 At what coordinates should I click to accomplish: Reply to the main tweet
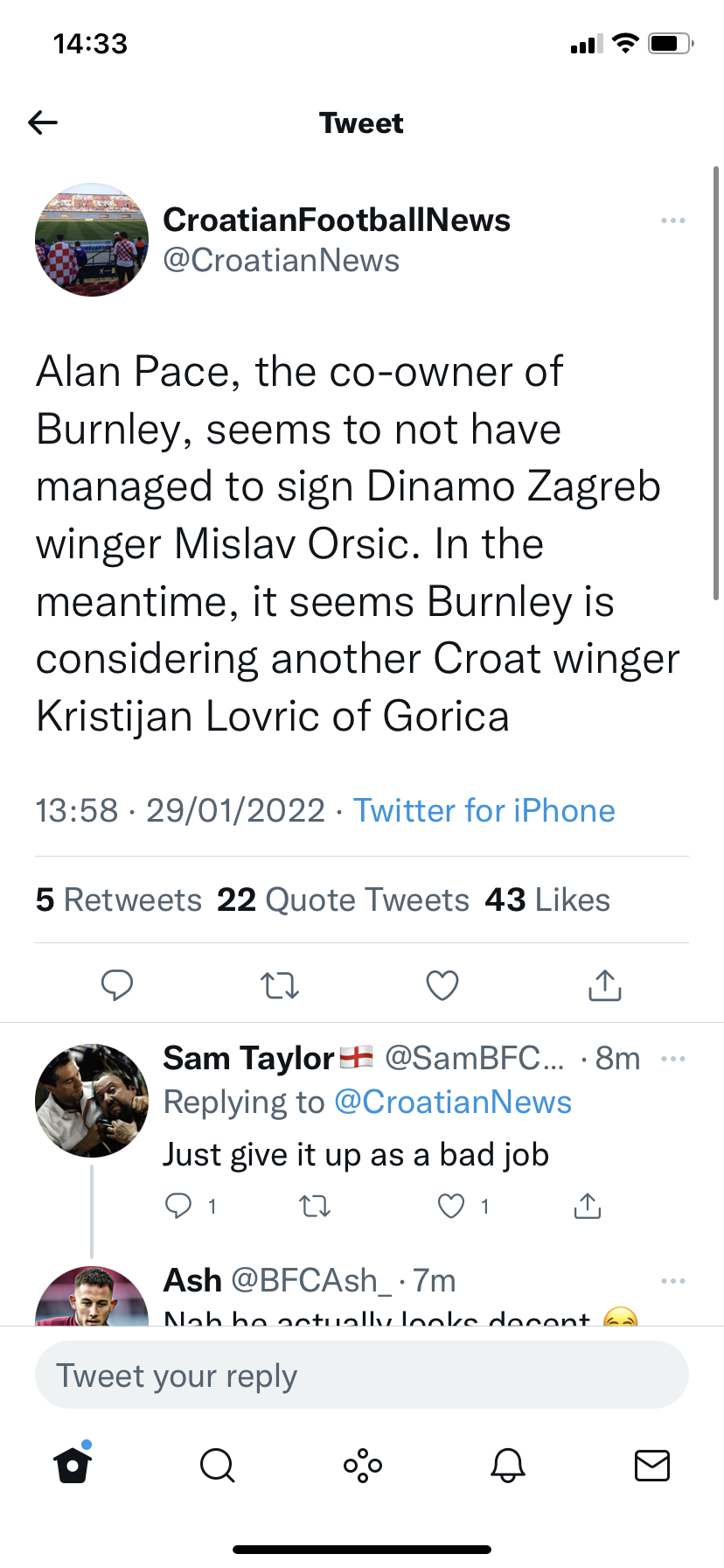point(116,985)
